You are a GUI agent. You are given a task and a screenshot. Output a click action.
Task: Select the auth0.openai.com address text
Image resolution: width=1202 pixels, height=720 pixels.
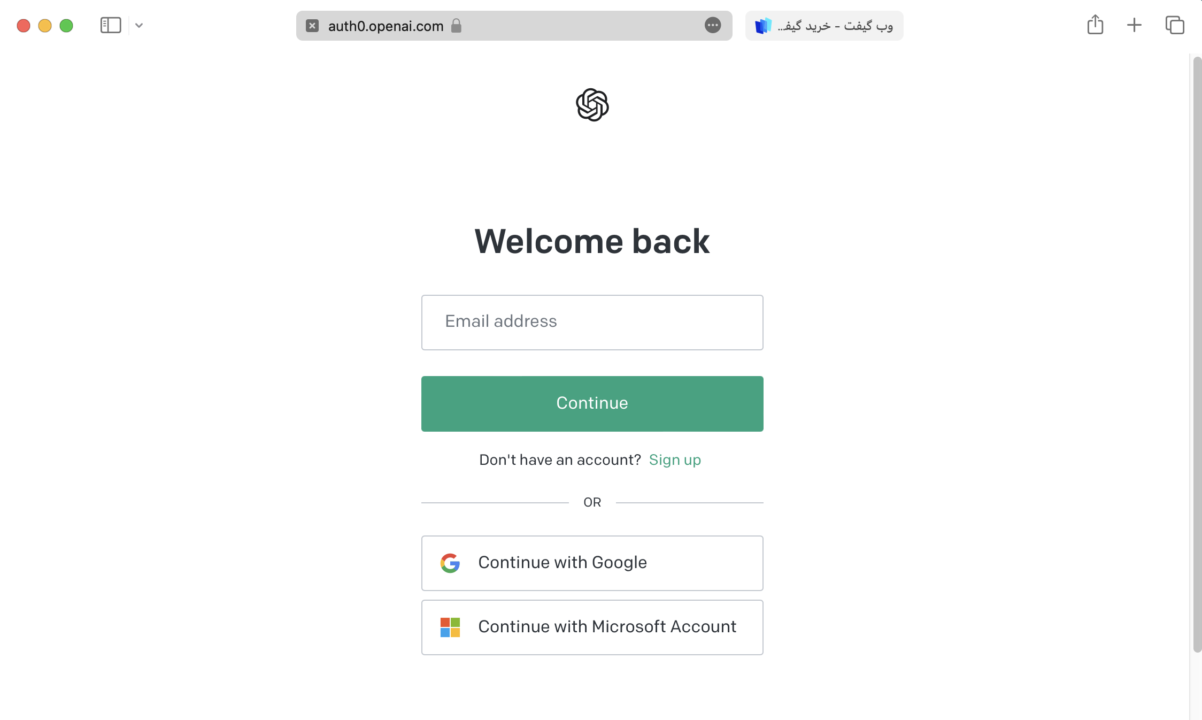coord(385,26)
